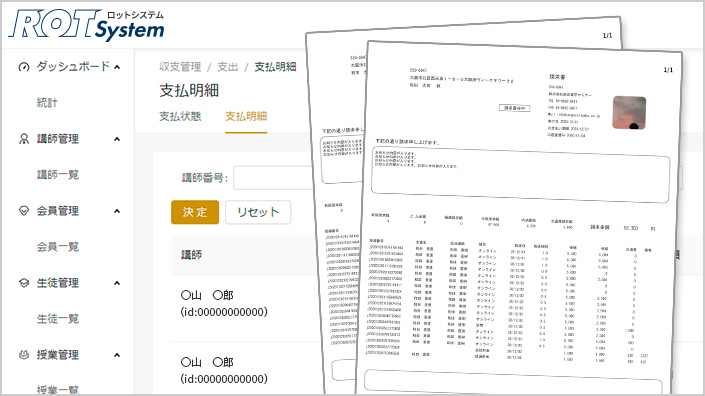Open 会員一覧 in the sidebar
705x396 pixels.
(58, 246)
